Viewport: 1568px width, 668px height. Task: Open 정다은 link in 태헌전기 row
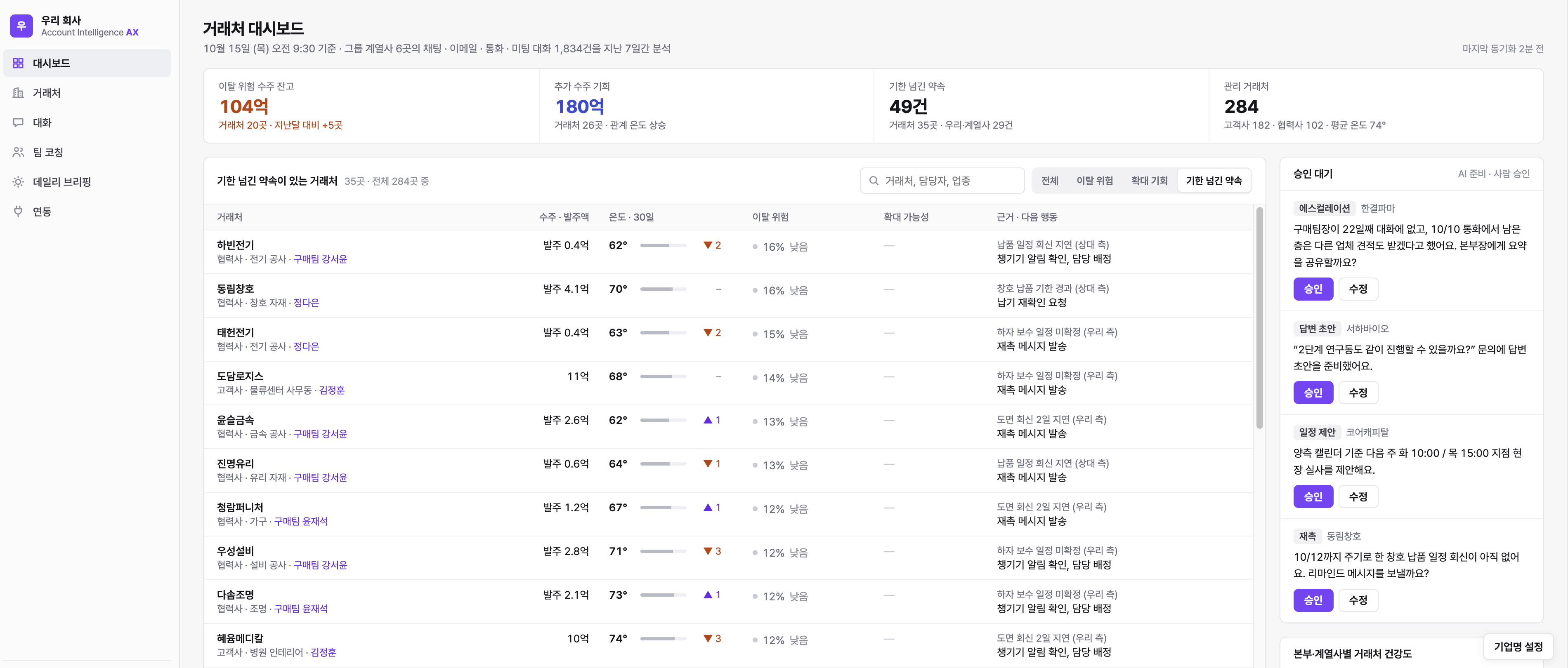point(306,347)
